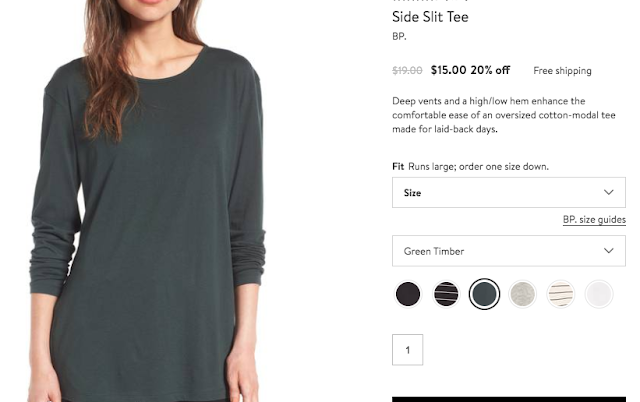This screenshot has width=640, height=402.
Task: Click the selected Green Timber swatch
Action: [484, 294]
